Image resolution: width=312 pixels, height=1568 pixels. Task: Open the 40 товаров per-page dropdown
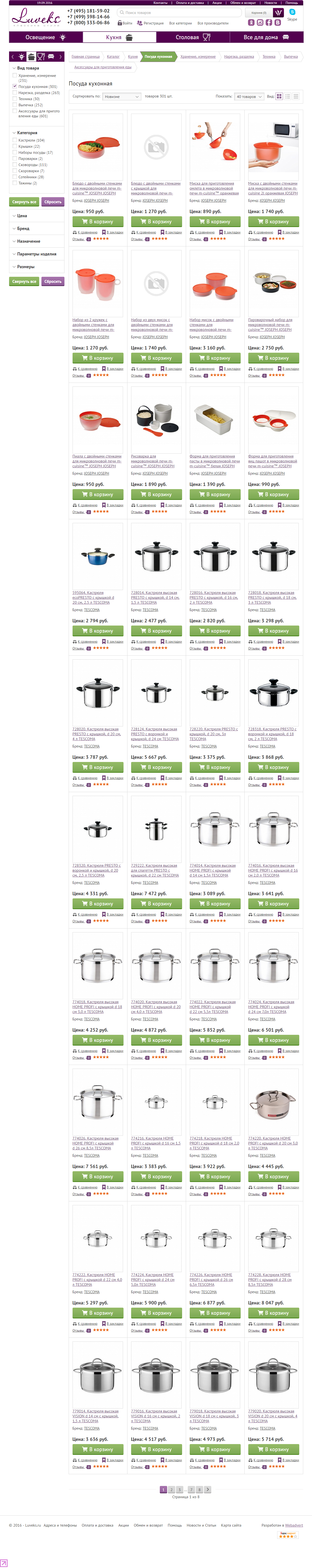click(249, 96)
